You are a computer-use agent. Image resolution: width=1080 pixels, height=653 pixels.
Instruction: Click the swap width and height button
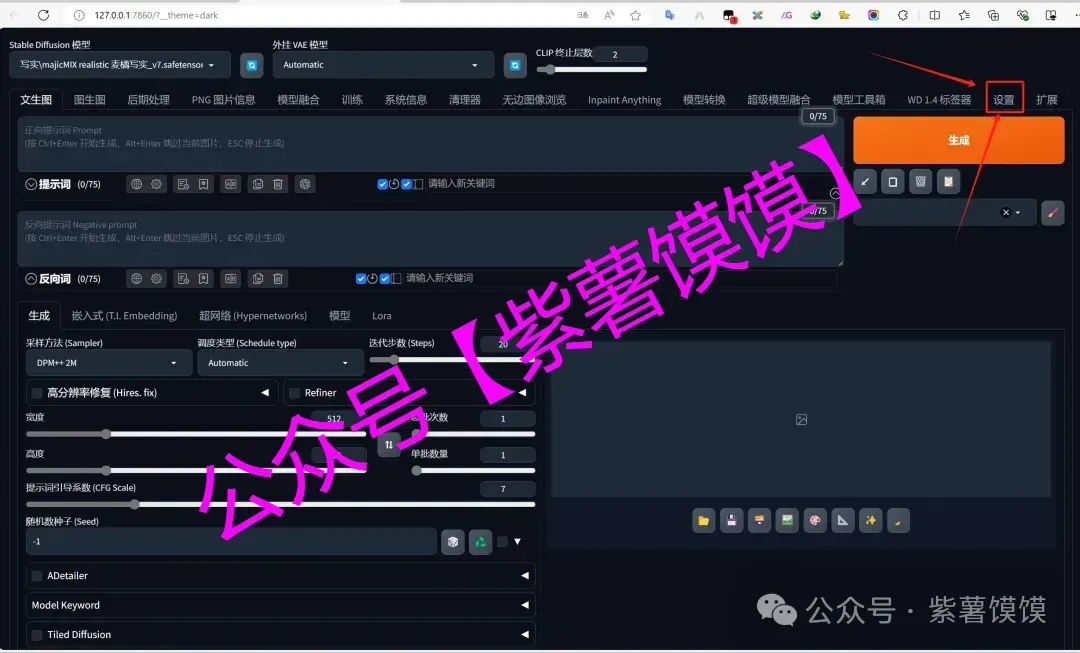tap(389, 445)
